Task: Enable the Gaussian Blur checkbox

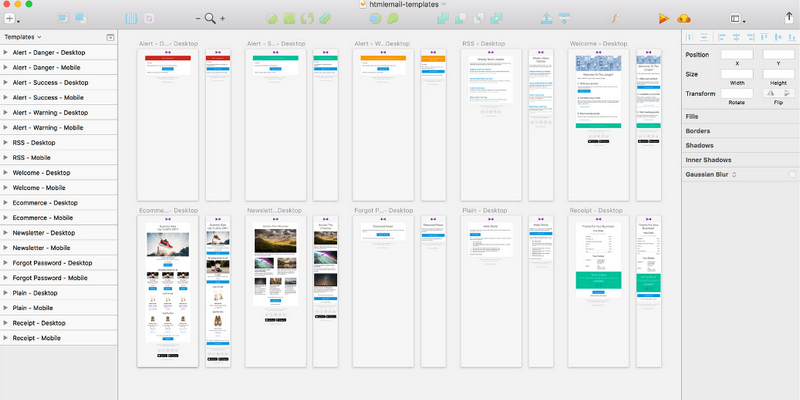Action: pyautogui.click(x=792, y=174)
